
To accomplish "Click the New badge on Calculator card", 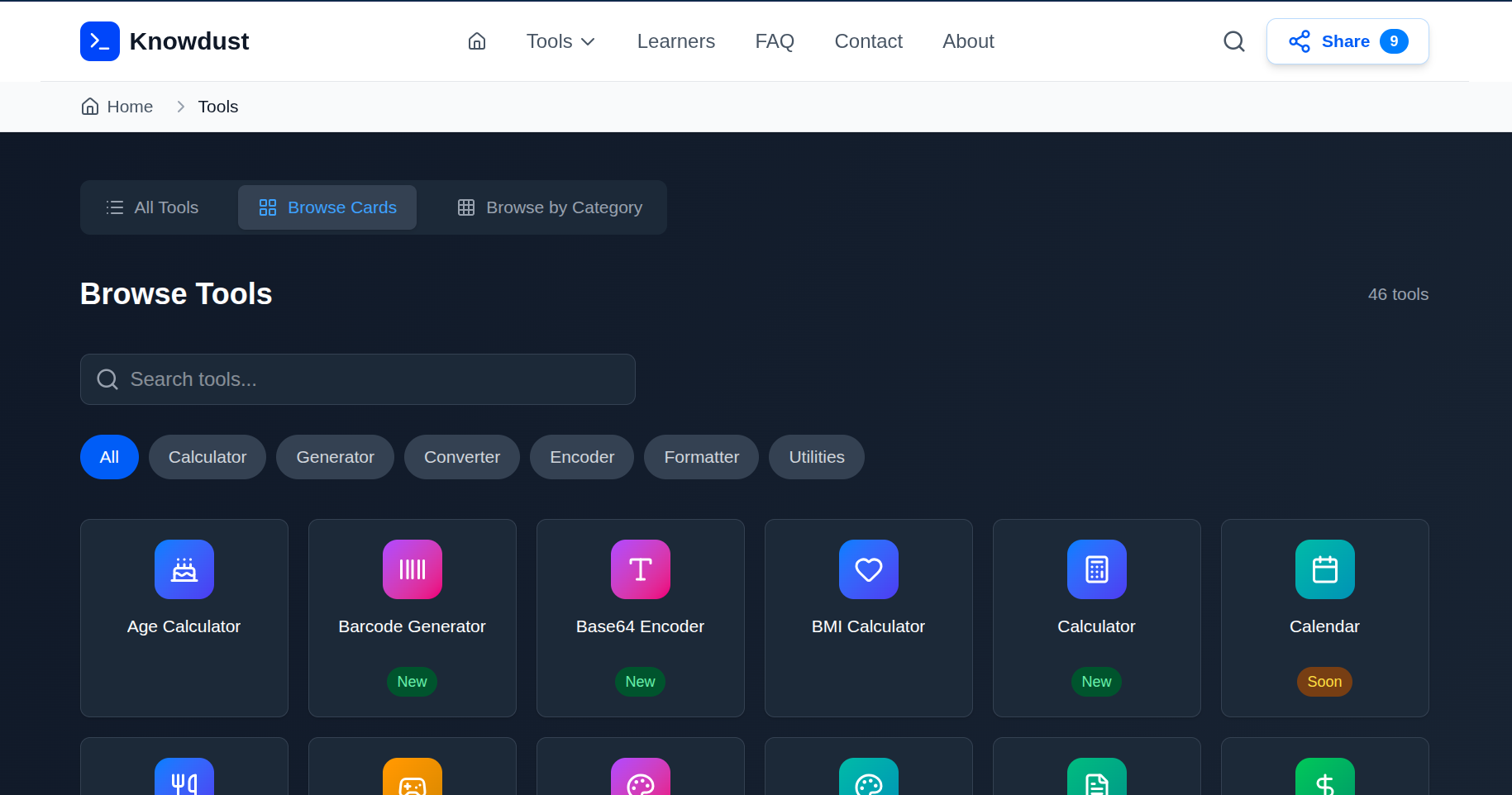I will pyautogui.click(x=1096, y=682).
